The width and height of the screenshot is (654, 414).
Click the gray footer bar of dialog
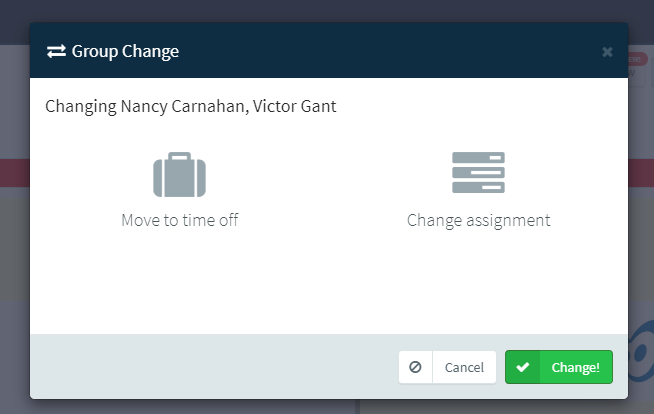(x=209, y=366)
